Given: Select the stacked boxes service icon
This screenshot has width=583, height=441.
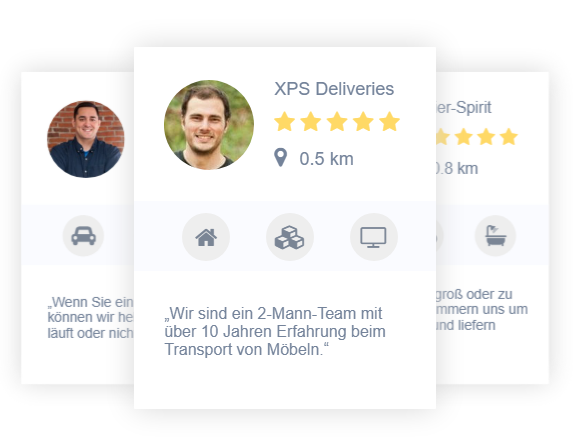Looking at the screenshot, I should click(290, 237).
